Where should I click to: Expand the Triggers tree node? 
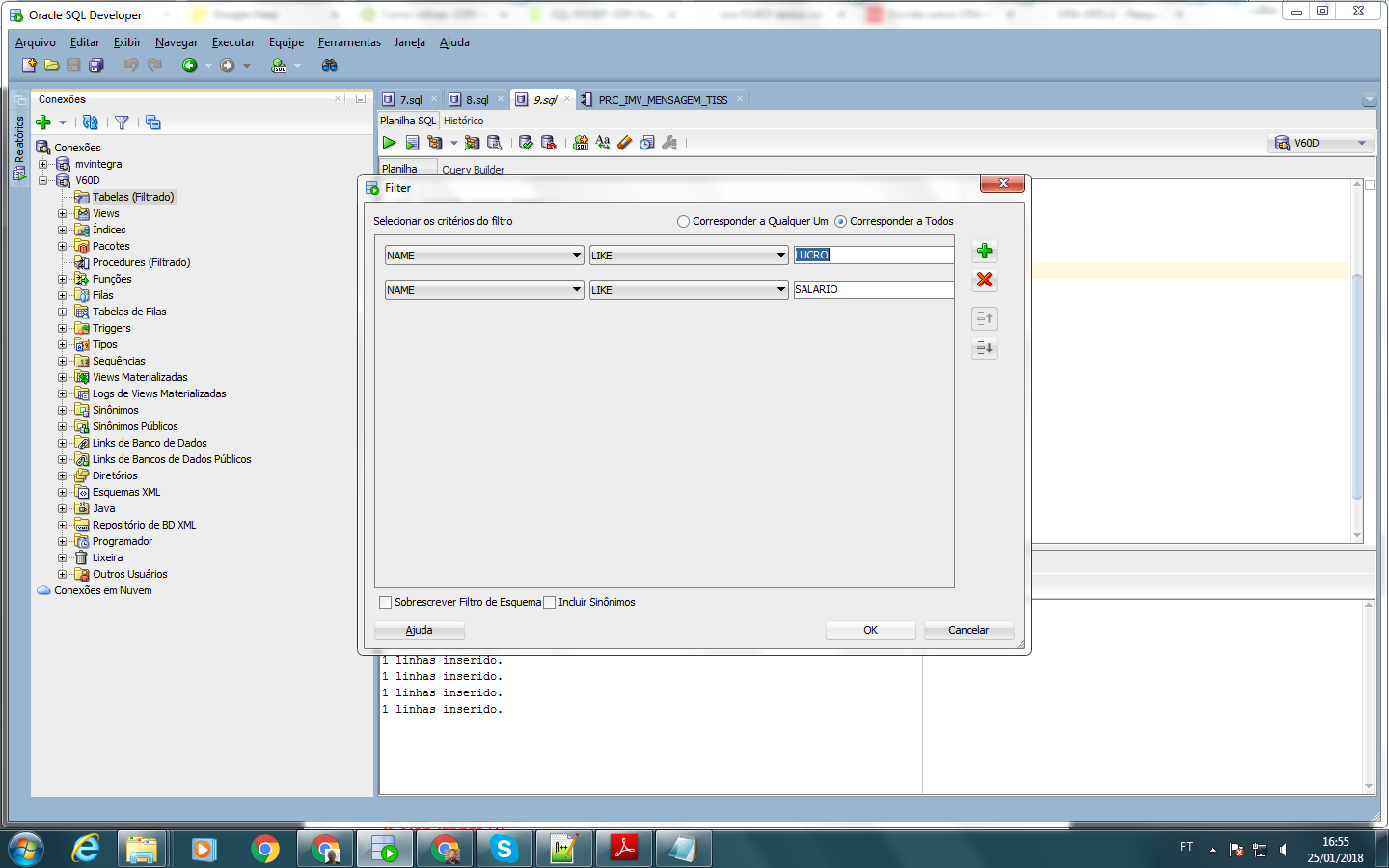[x=62, y=328]
